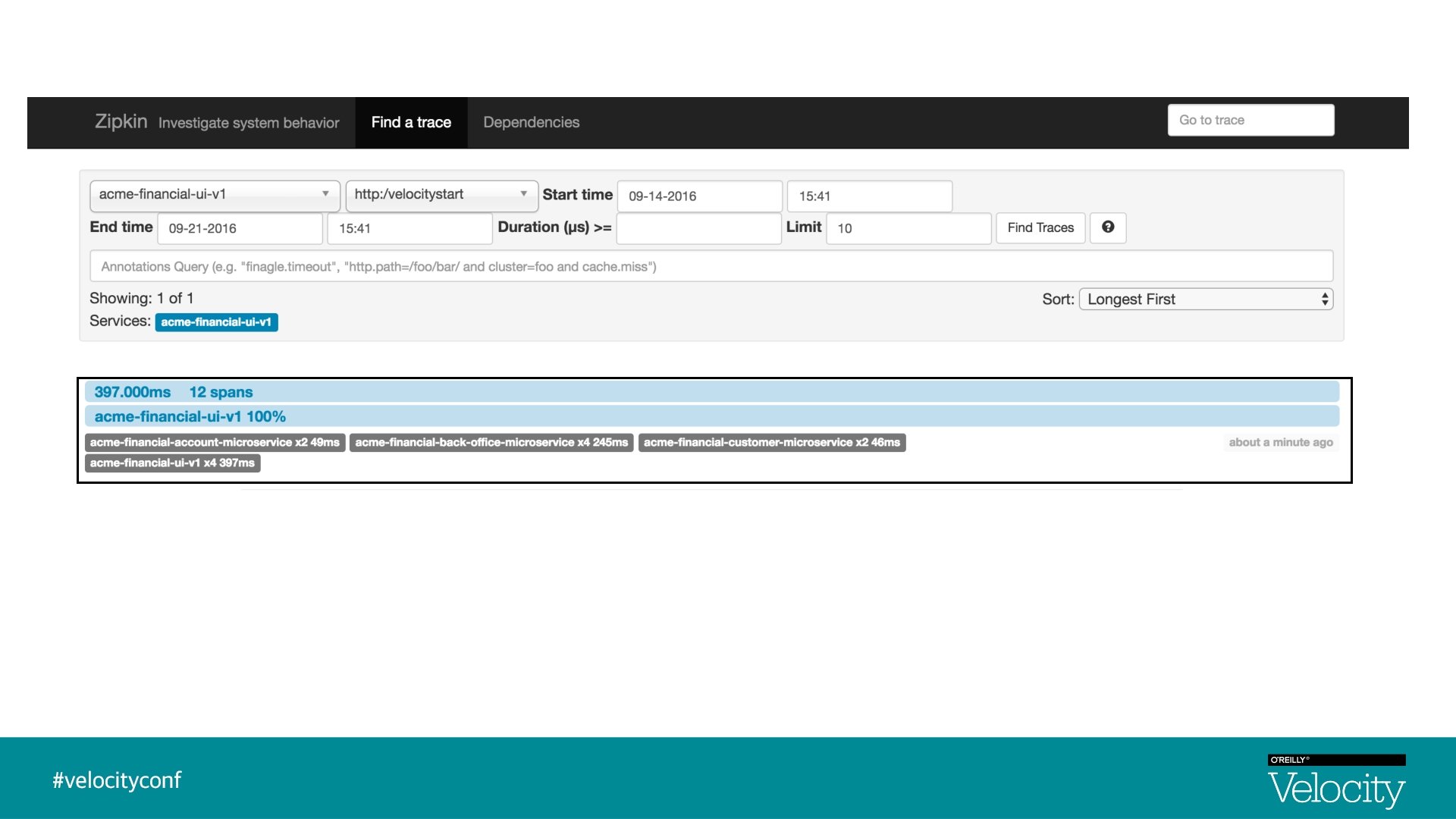Focus the Duration minimum input field
The image size is (1456, 819).
click(x=698, y=229)
